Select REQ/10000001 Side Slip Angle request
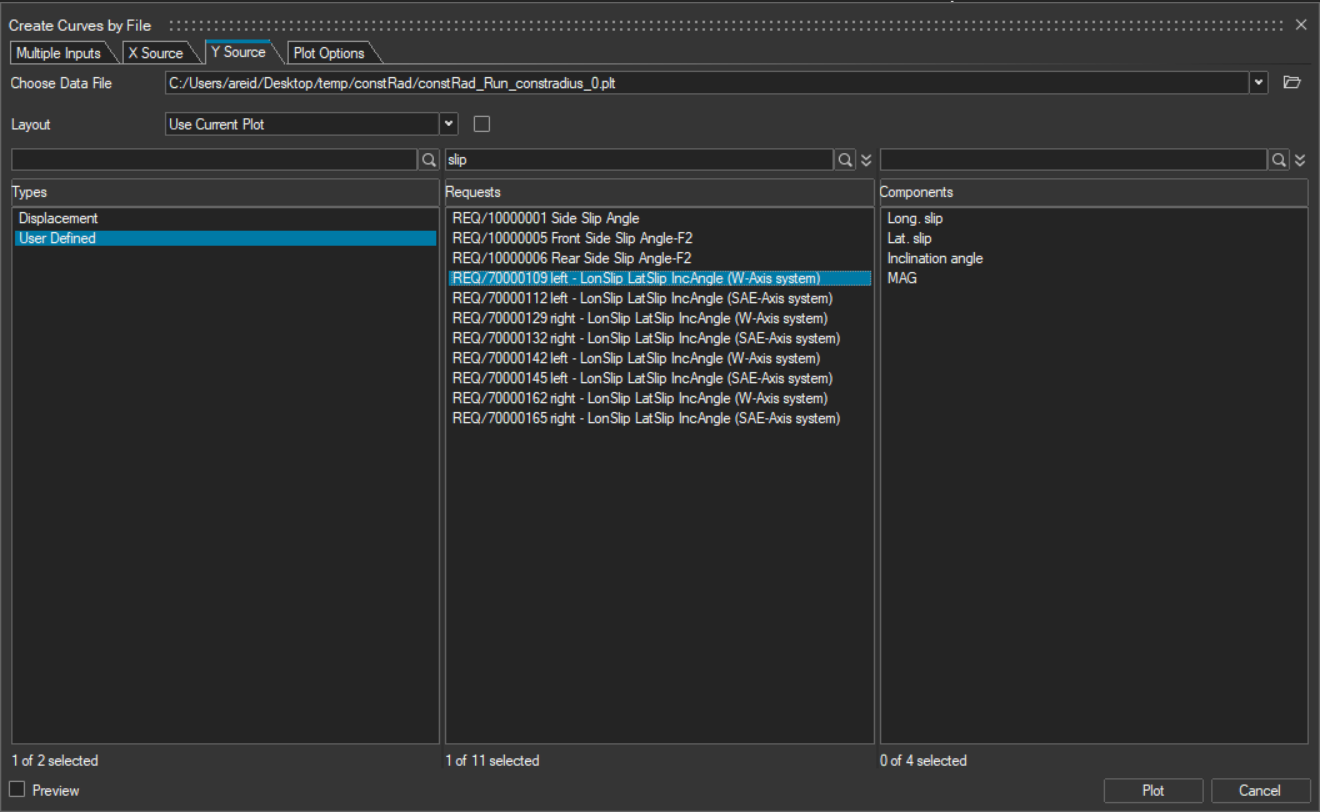This screenshot has width=1320, height=812. tap(660, 218)
